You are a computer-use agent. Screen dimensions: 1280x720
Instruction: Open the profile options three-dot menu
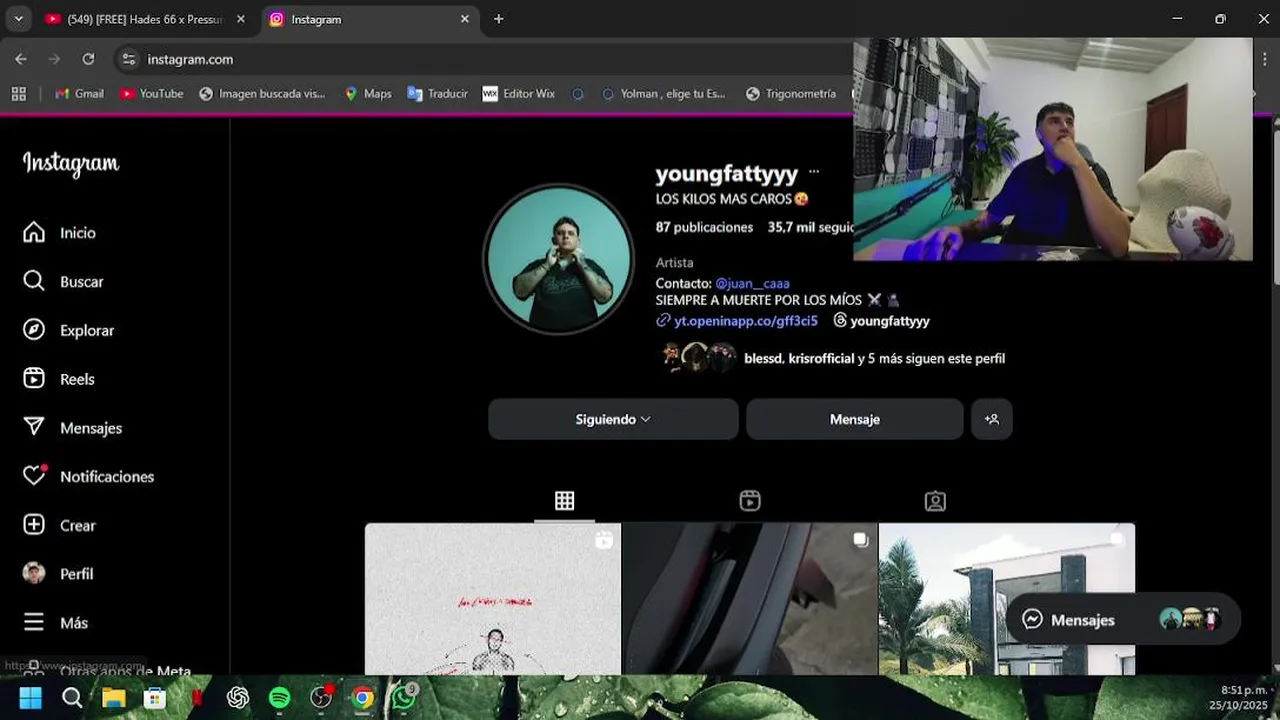click(814, 172)
